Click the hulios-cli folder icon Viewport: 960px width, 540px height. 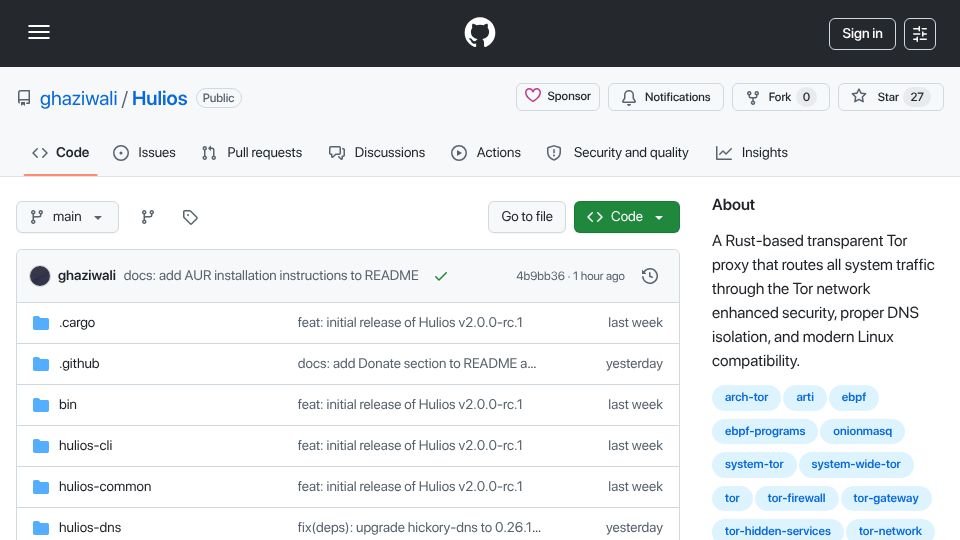click(x=41, y=446)
